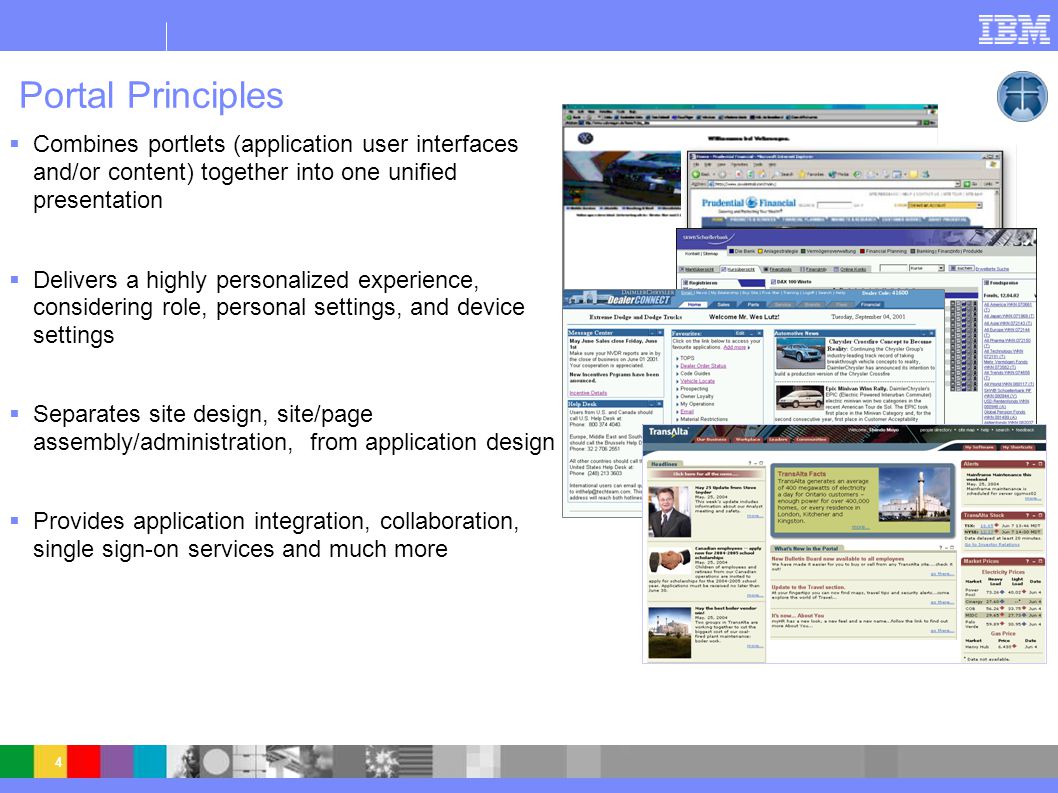Screen dimensions: 1058x793
Task: Click help icon of TransAlta Alerts portlet
Action: point(1028,464)
